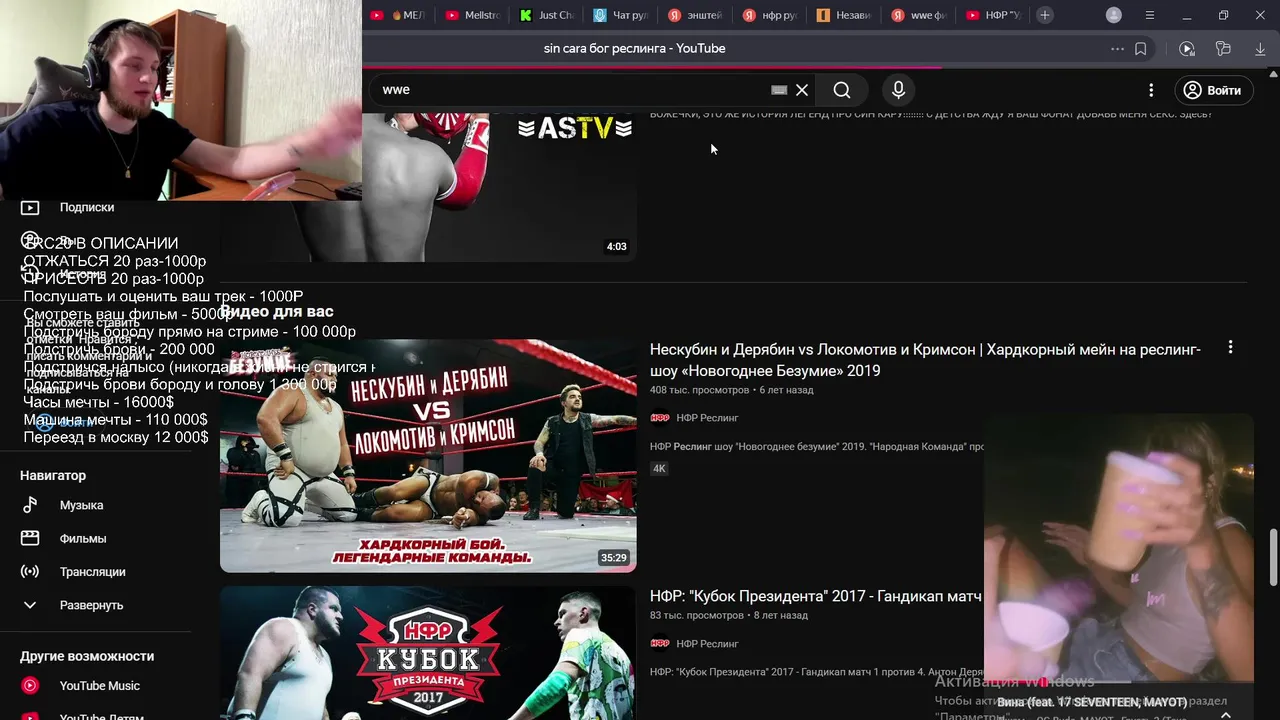Screen dimensions: 1280x720
Task: Click the 'Другие возможности' sidebar heading
Action: click(87, 656)
